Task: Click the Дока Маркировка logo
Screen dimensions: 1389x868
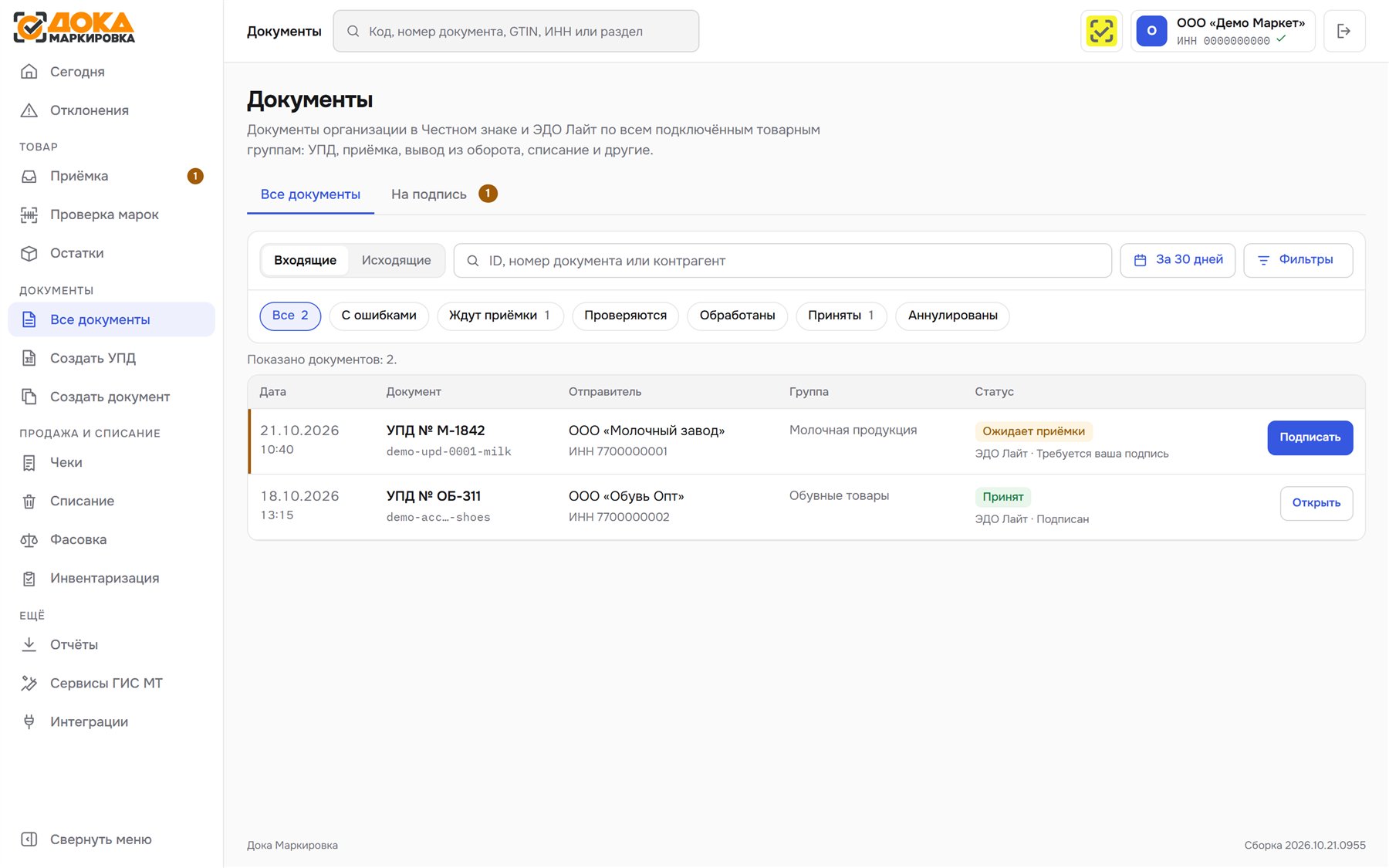Action: point(74,27)
